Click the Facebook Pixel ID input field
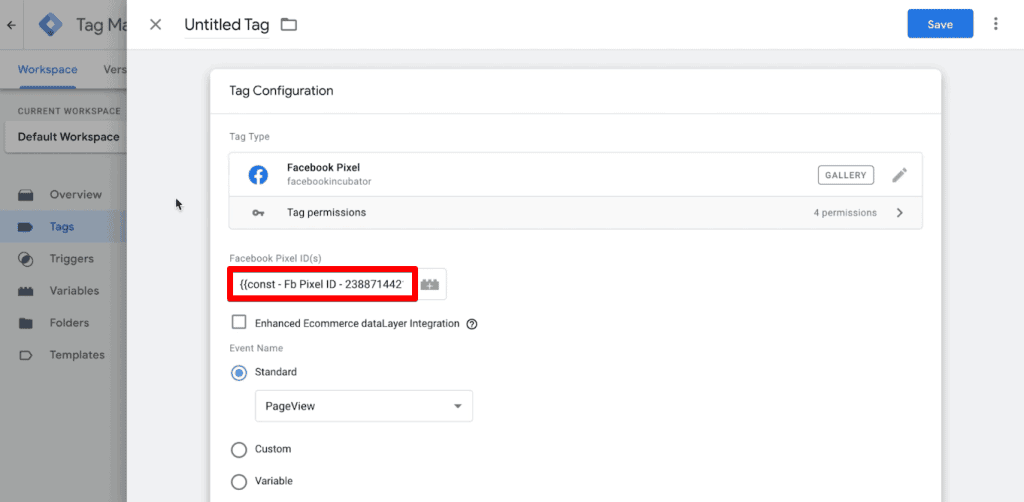The width and height of the screenshot is (1024, 502). [x=323, y=285]
